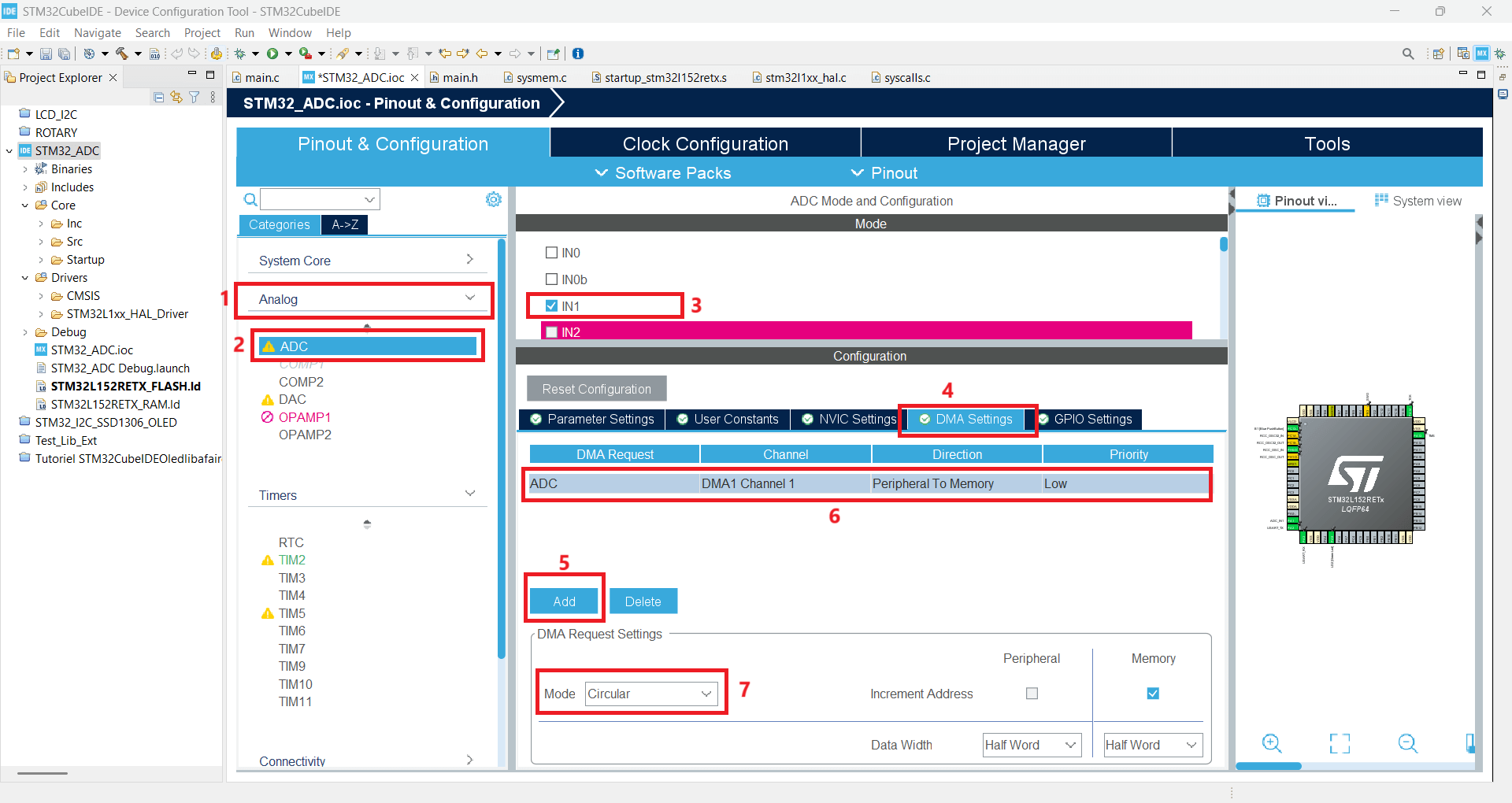
Task: Click the Run with external tools icon
Action: 306,54
